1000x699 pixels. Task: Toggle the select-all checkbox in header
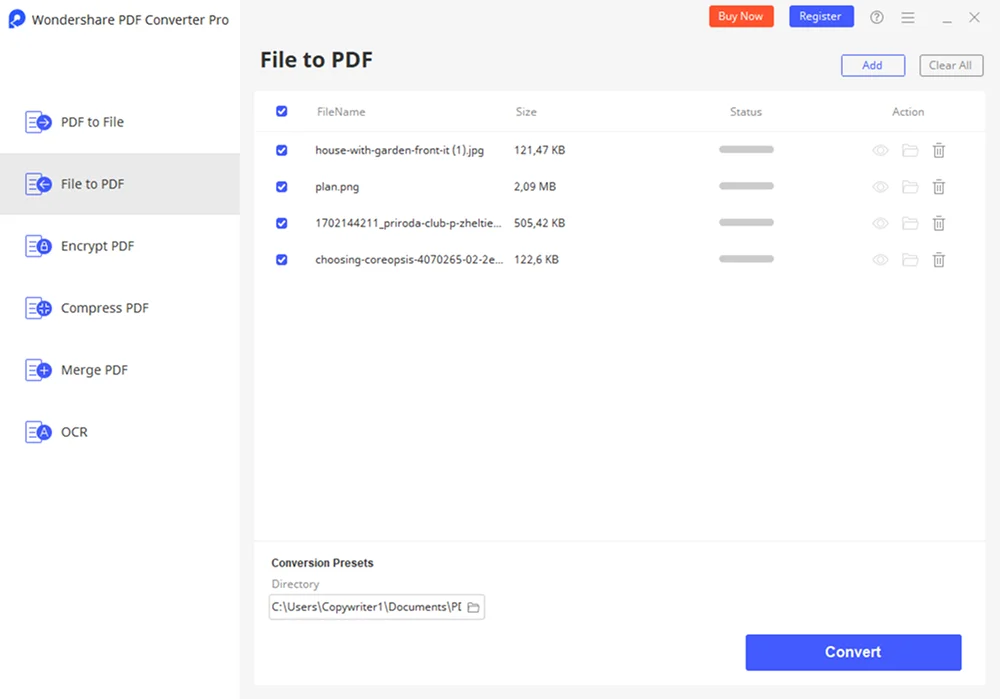click(281, 112)
